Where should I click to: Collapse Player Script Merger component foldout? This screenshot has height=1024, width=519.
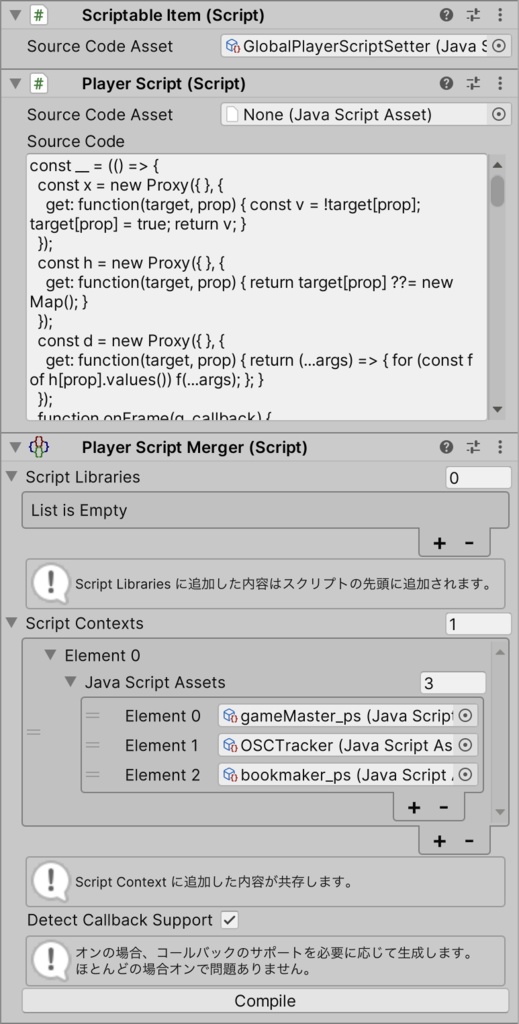pyautogui.click(x=16, y=447)
